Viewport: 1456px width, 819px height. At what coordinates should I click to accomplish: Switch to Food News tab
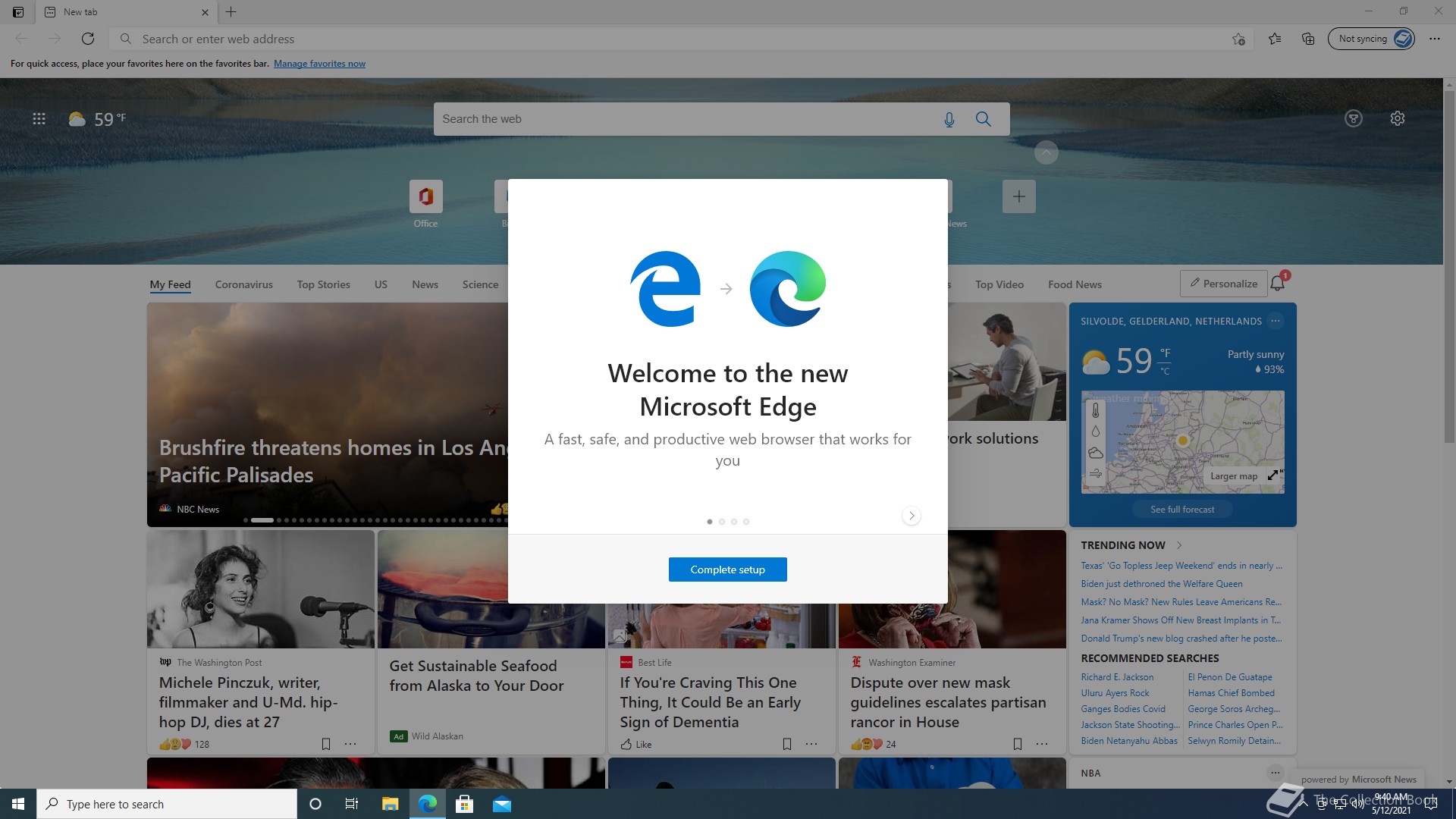click(1075, 285)
